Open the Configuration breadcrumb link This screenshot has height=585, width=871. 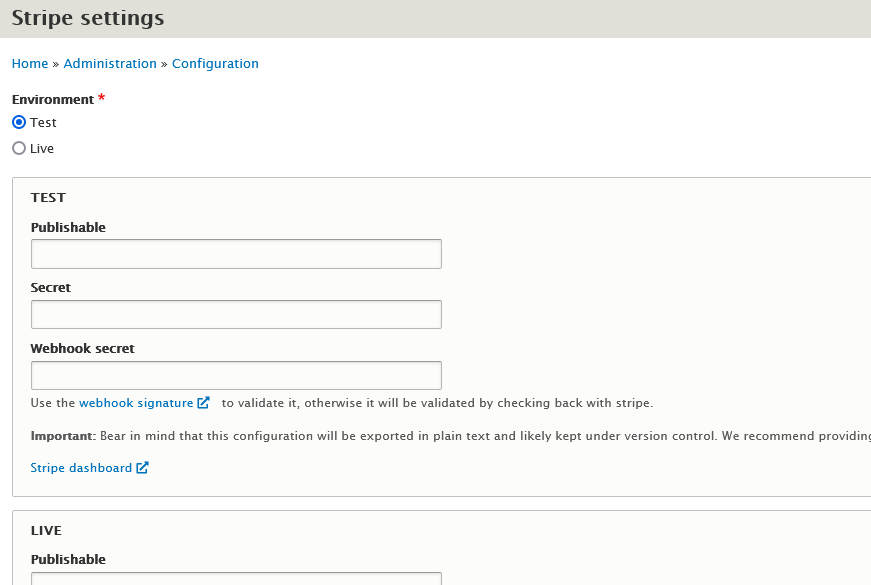[215, 63]
